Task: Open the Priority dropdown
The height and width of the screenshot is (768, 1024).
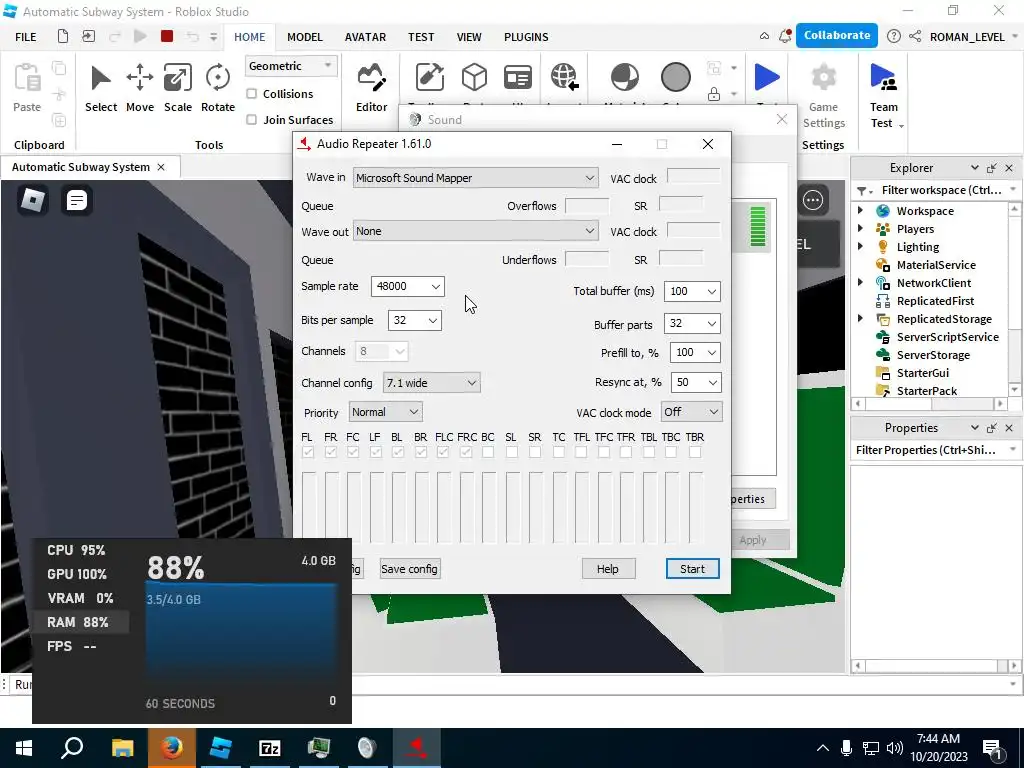Action: pyautogui.click(x=385, y=412)
